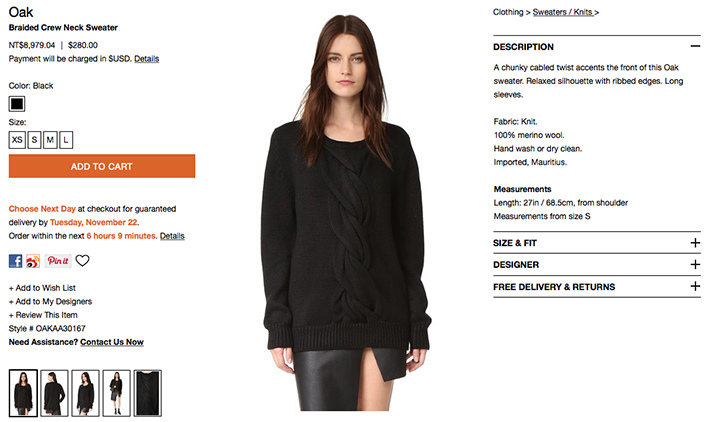Add the sweater to cart

tap(102, 166)
